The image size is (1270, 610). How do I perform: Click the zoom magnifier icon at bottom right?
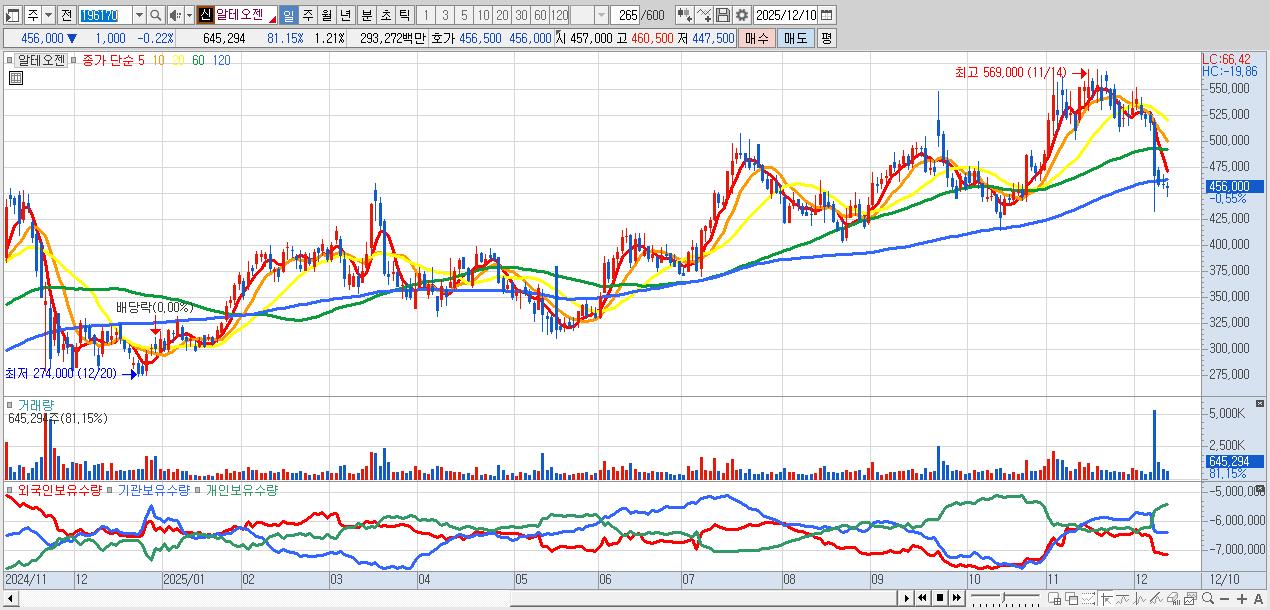click(1208, 598)
